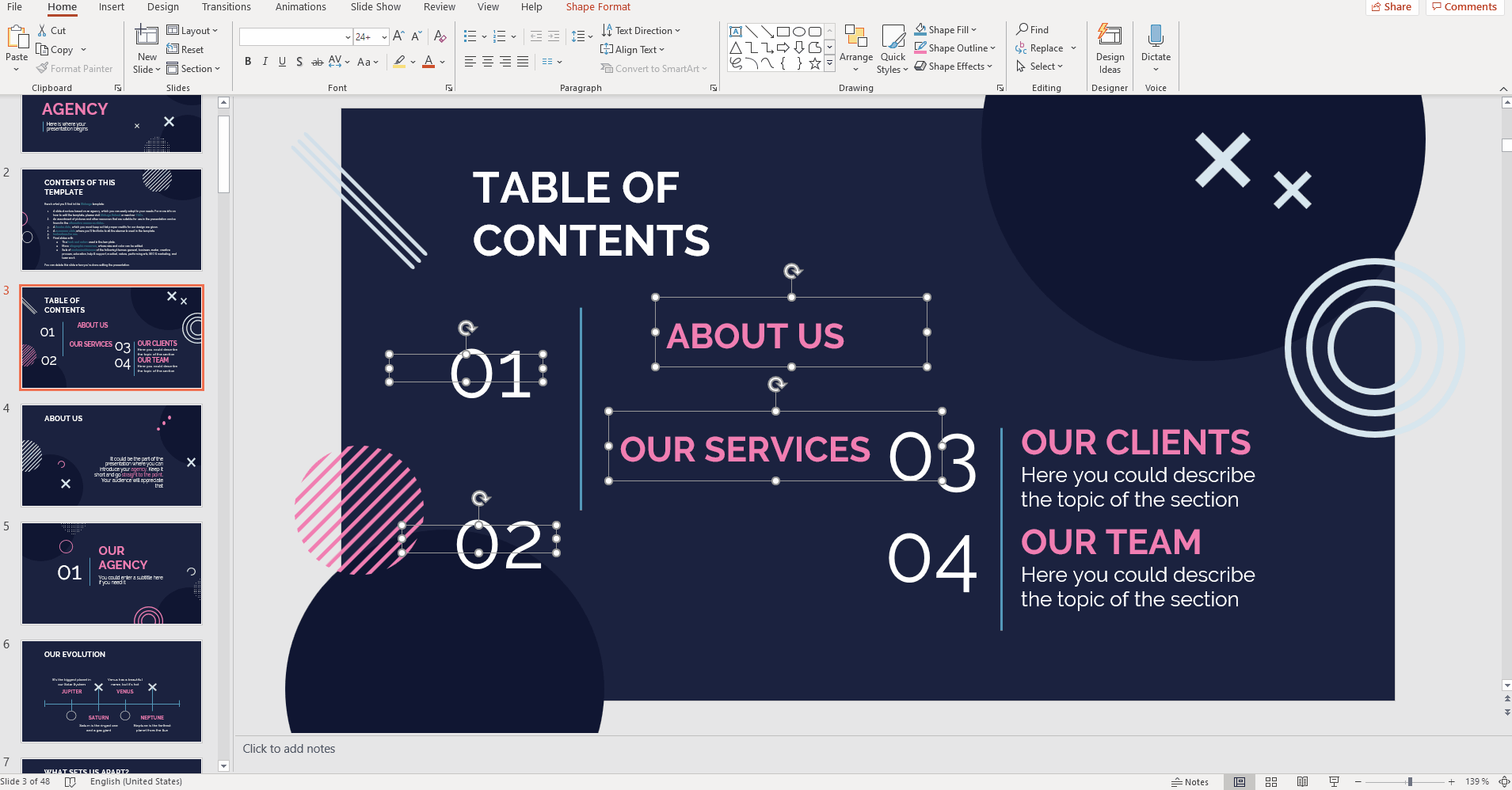Click the Clear All Formatting icon
Image resolution: width=1512 pixels, height=790 pixels.
(440, 36)
